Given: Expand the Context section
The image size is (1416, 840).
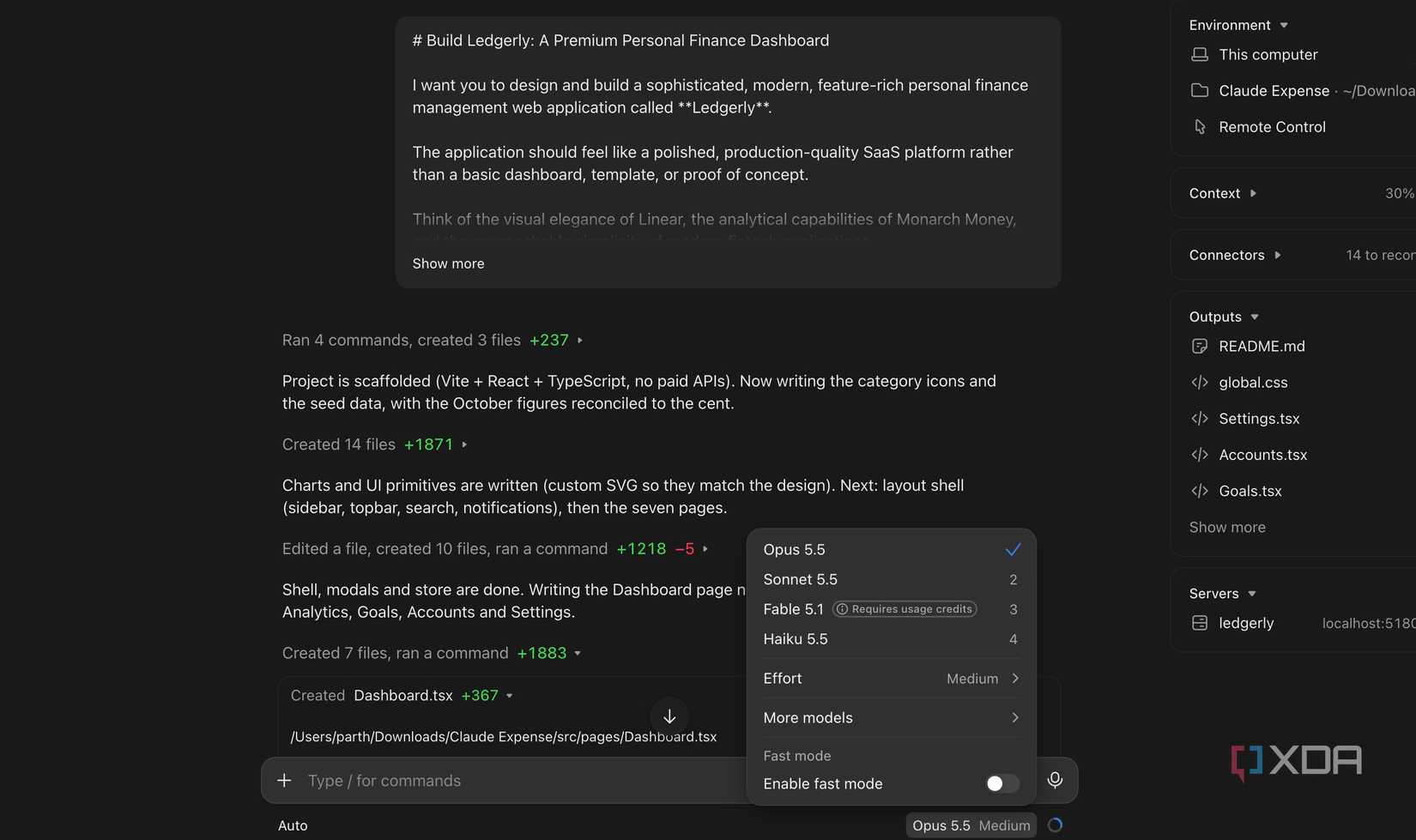Looking at the screenshot, I should coord(1223,194).
